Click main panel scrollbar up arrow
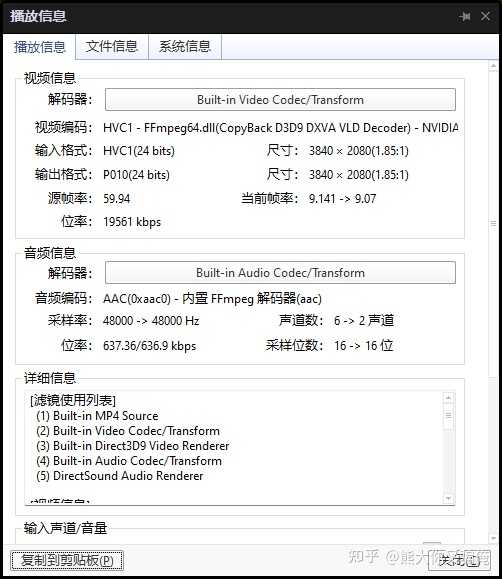Image resolution: width=502 pixels, height=579 pixels. coord(493,66)
